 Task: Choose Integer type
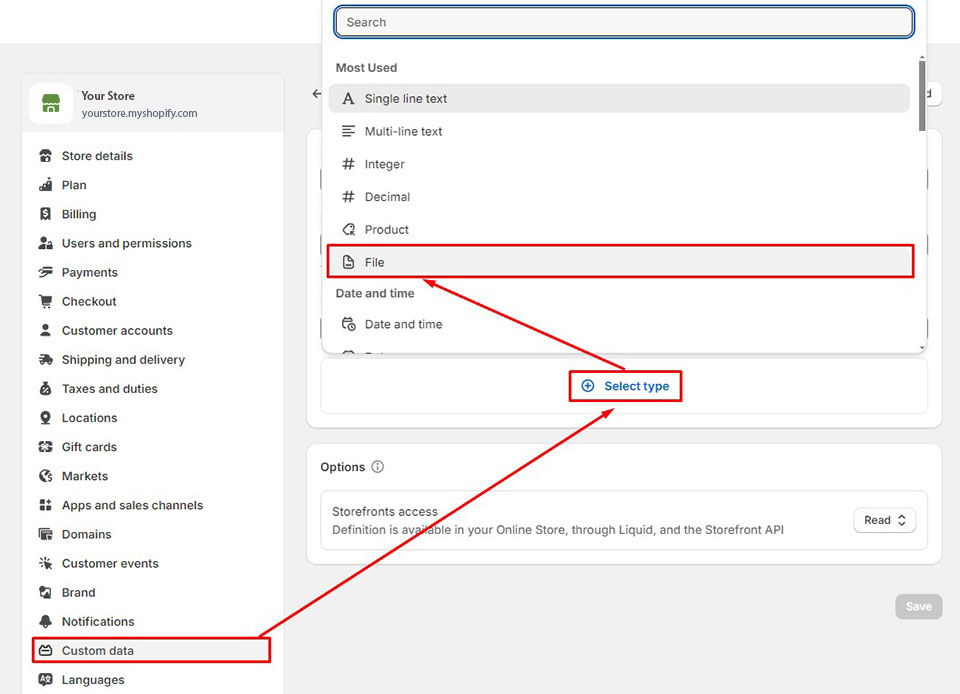pyautogui.click(x=619, y=164)
